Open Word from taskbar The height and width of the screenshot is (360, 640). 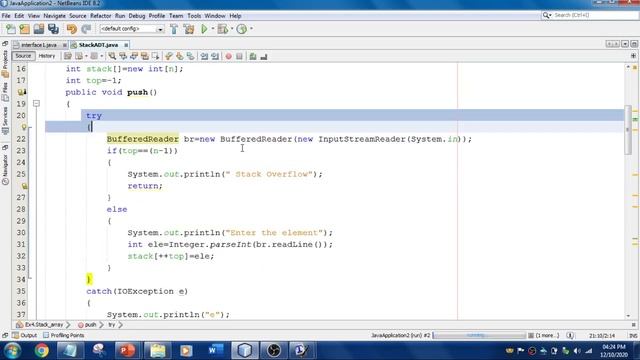coord(215,351)
